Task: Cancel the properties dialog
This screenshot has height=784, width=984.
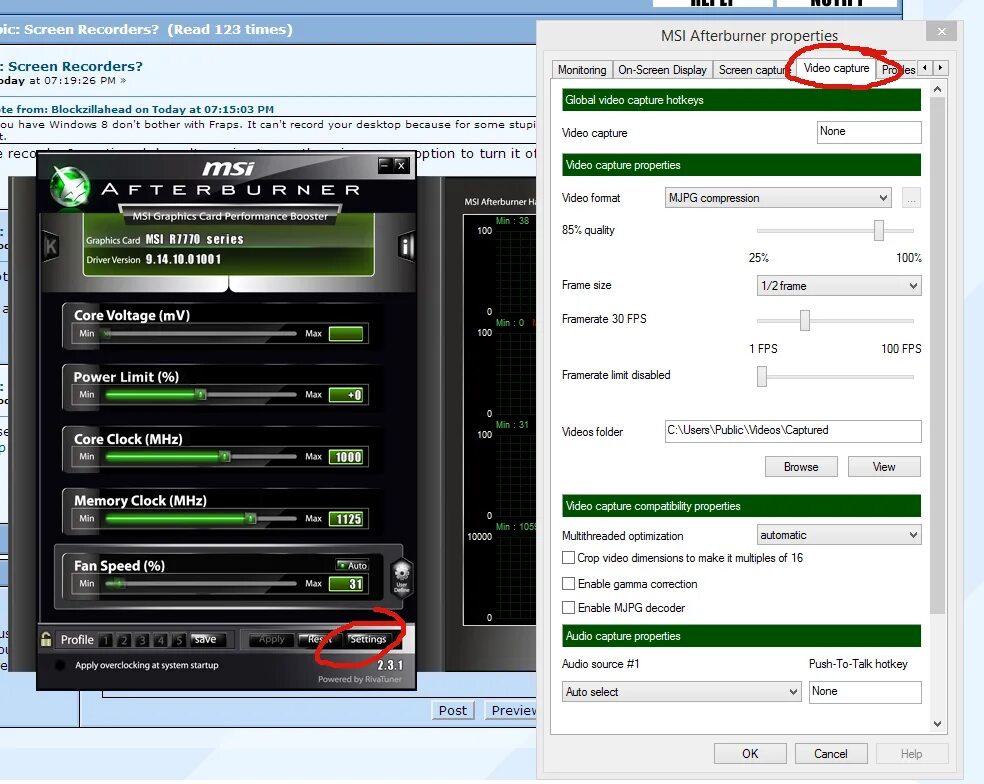Action: (x=831, y=754)
